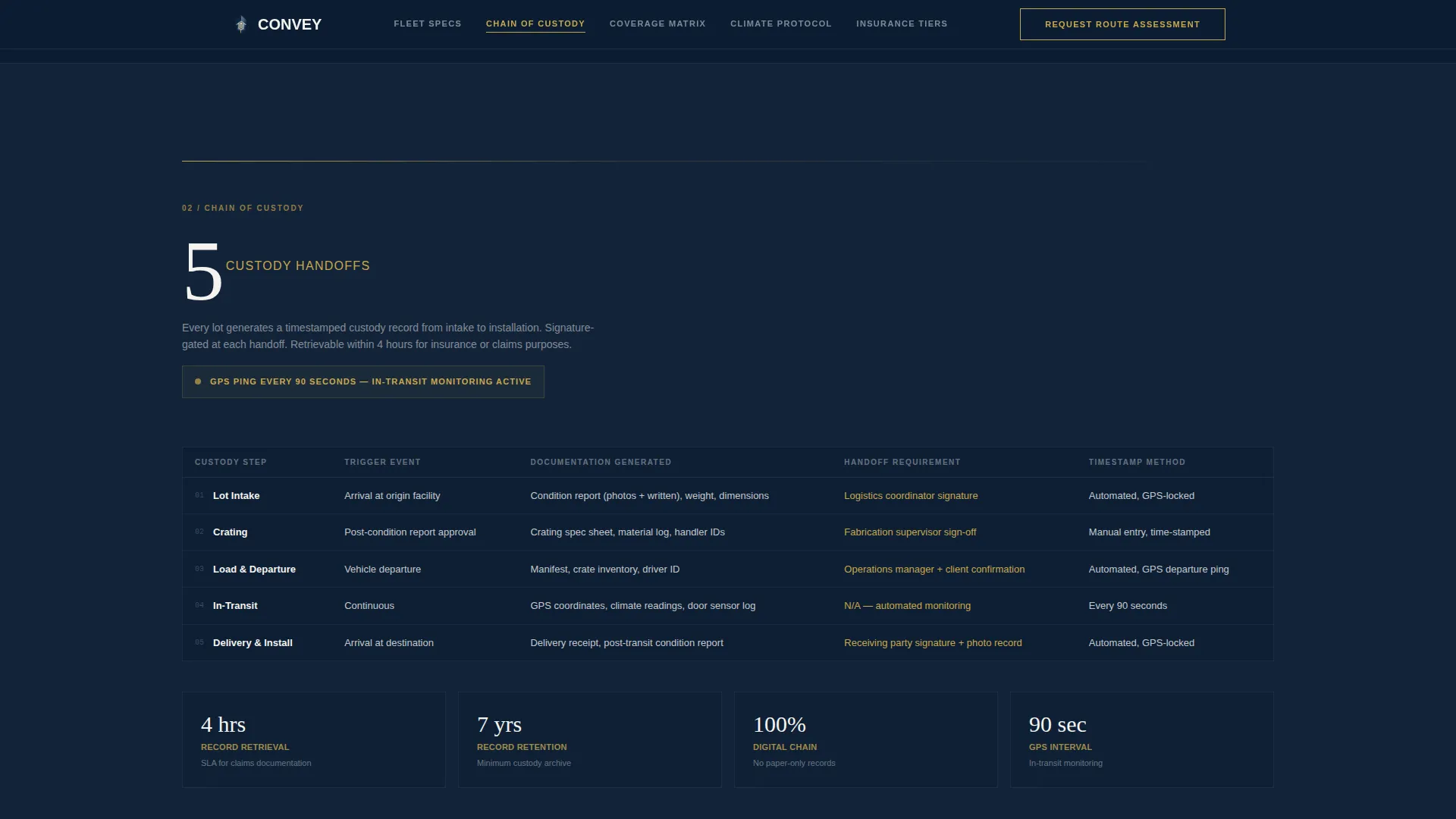Click 'Delivery receipt, post-transit condition report' cell
Viewport: 1456px width, 819px height.
tap(626, 643)
